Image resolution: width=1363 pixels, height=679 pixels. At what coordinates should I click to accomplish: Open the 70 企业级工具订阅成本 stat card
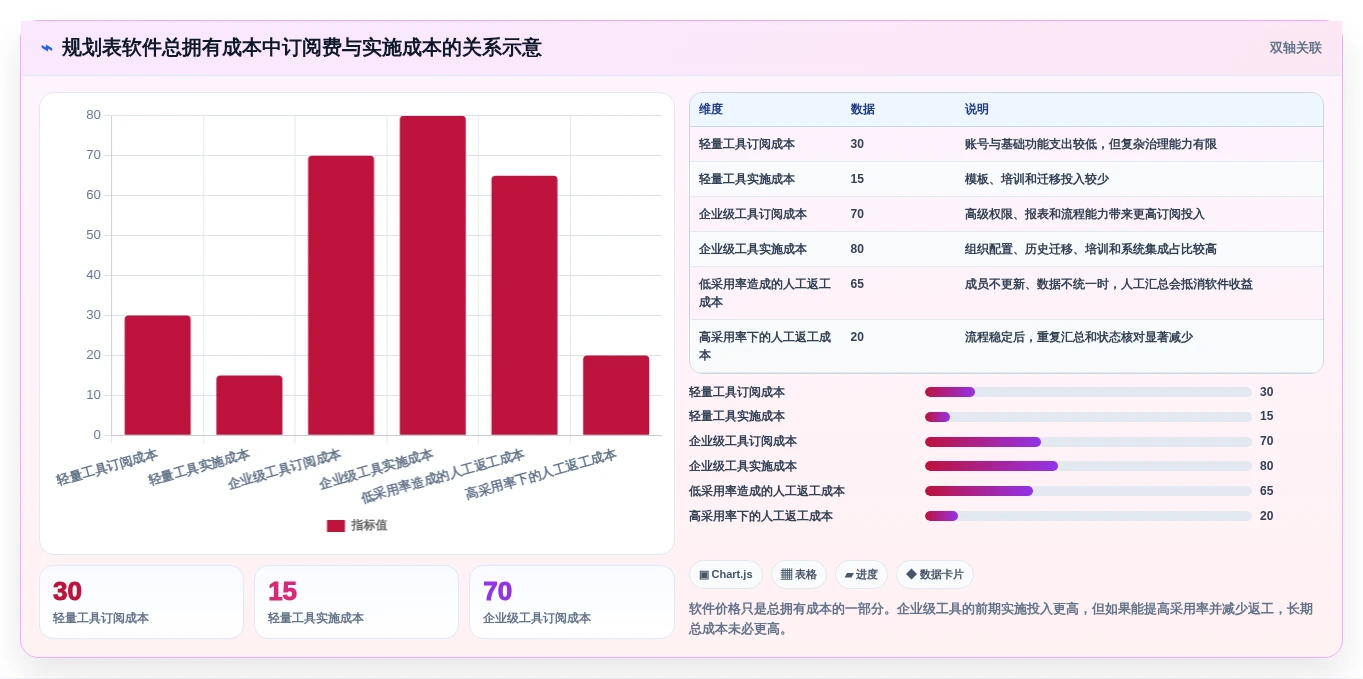pyautogui.click(x=572, y=602)
